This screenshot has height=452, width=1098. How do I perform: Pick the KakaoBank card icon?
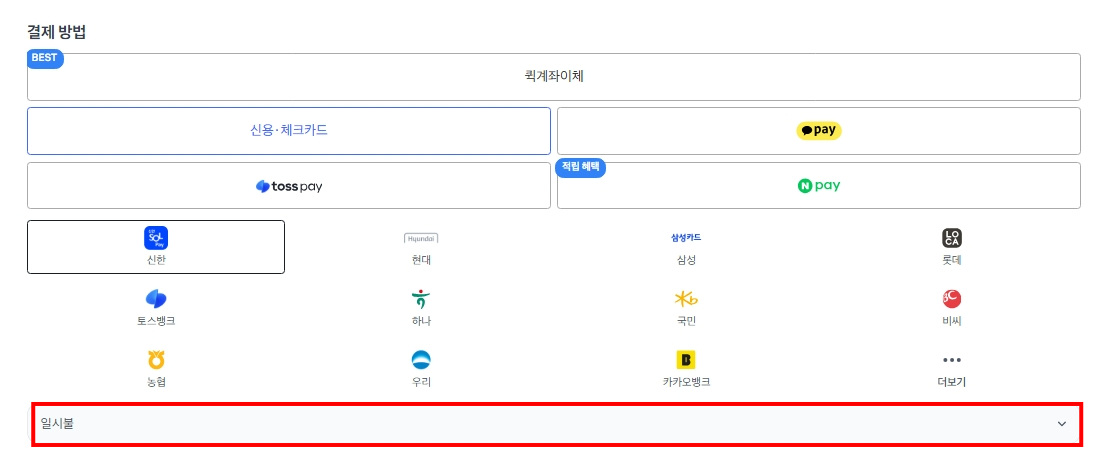(686, 360)
